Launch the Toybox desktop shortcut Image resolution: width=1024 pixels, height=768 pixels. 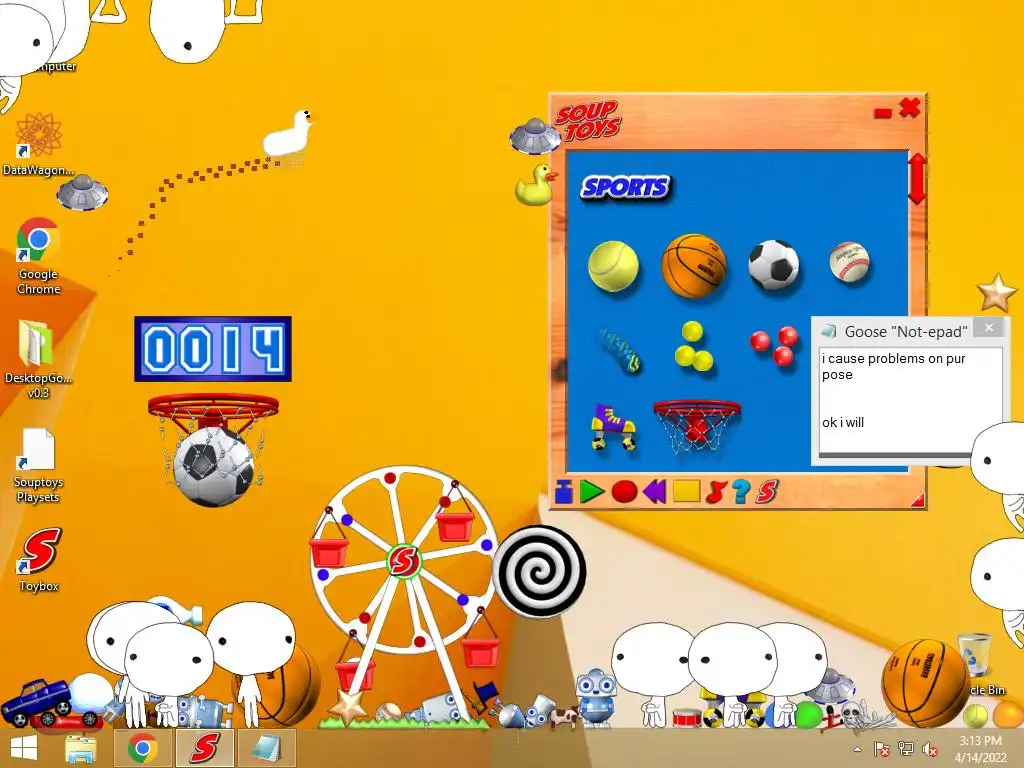[x=38, y=560]
